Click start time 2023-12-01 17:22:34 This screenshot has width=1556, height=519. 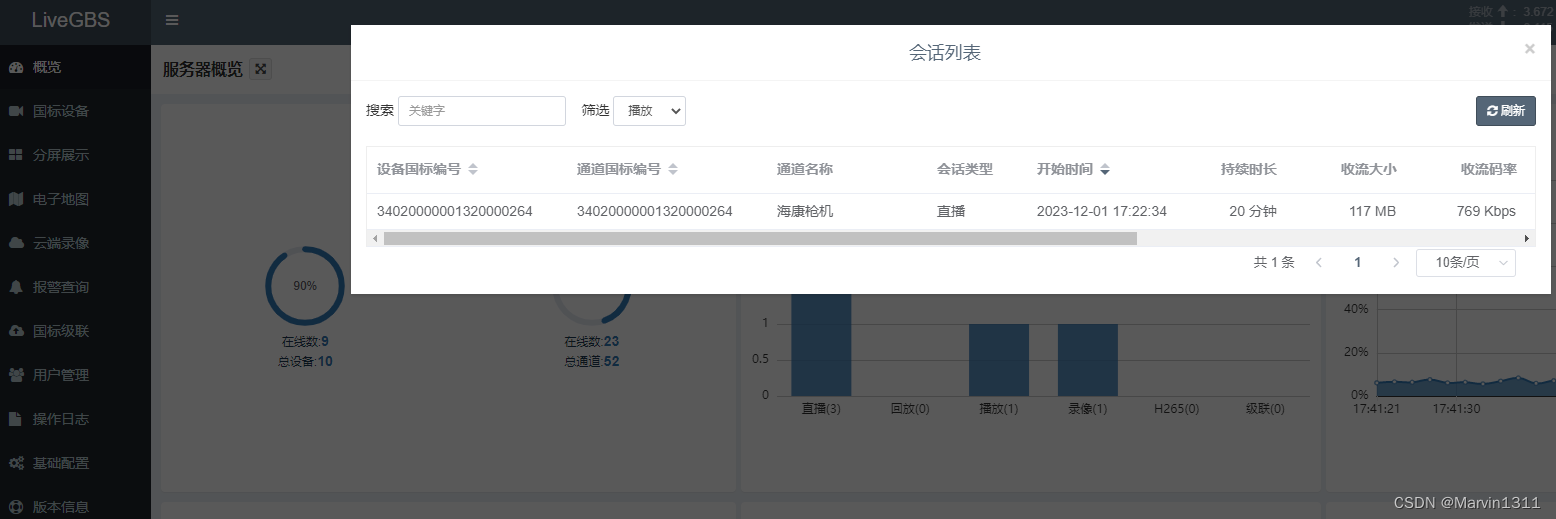[1102, 211]
